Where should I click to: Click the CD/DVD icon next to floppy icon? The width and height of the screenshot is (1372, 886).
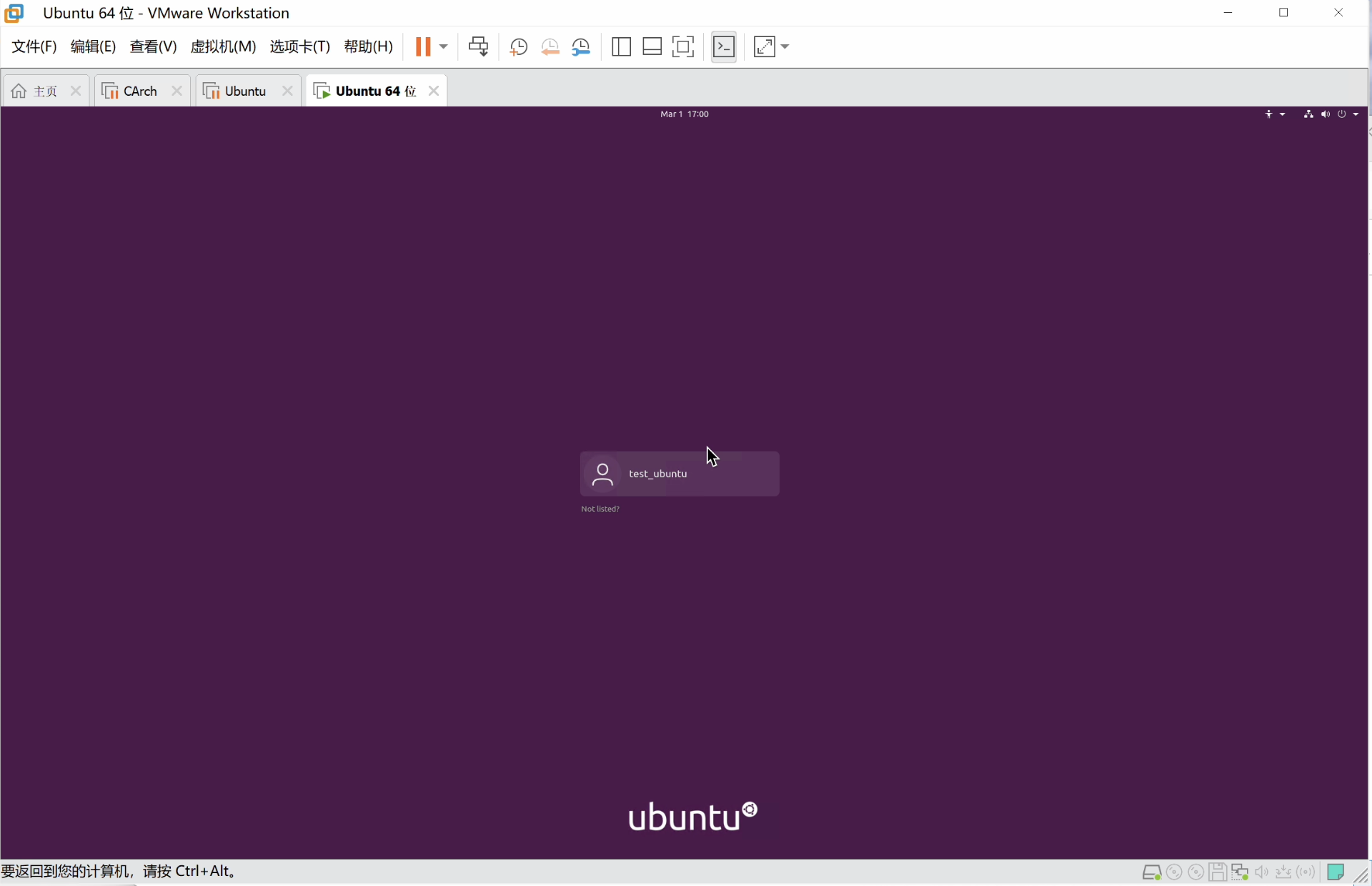click(1195, 872)
